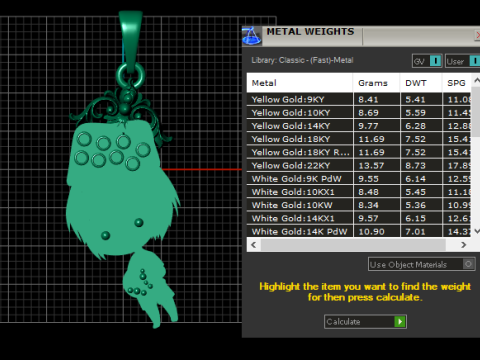The image size is (480, 360).
Task: Click the table scroll down arrow
Action: point(476,231)
